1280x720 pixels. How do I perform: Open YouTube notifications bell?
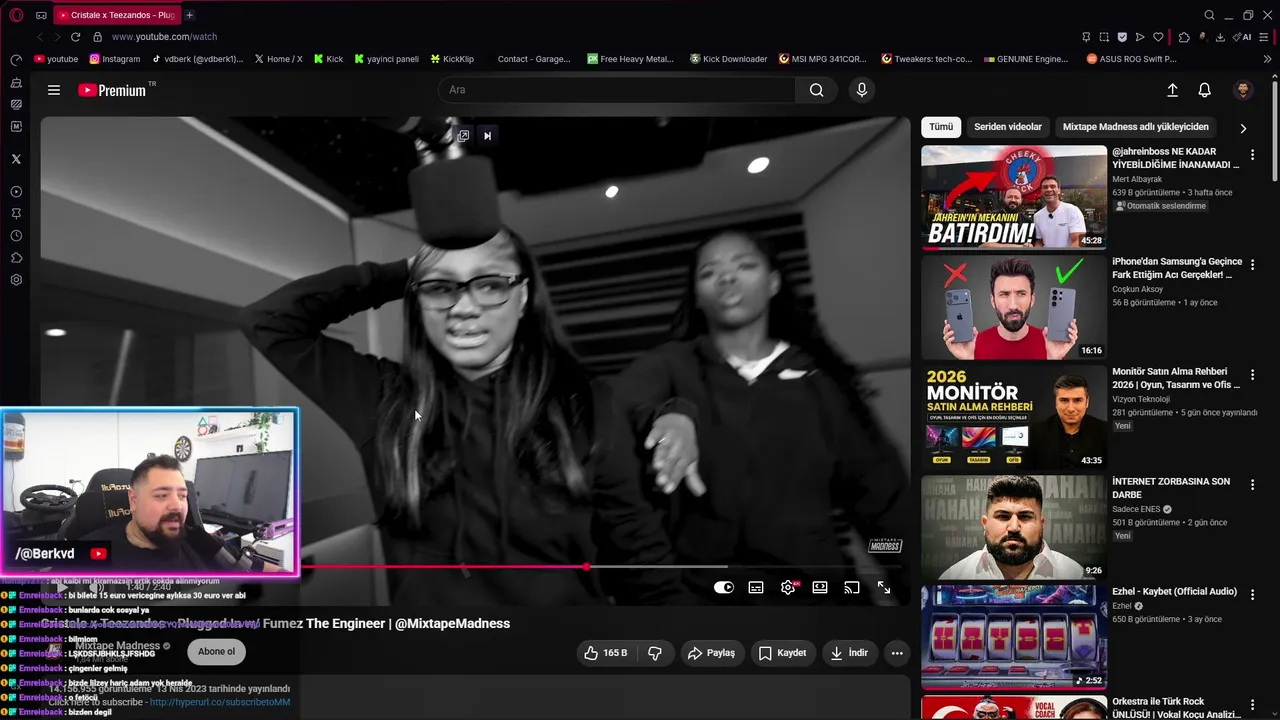pos(1204,90)
